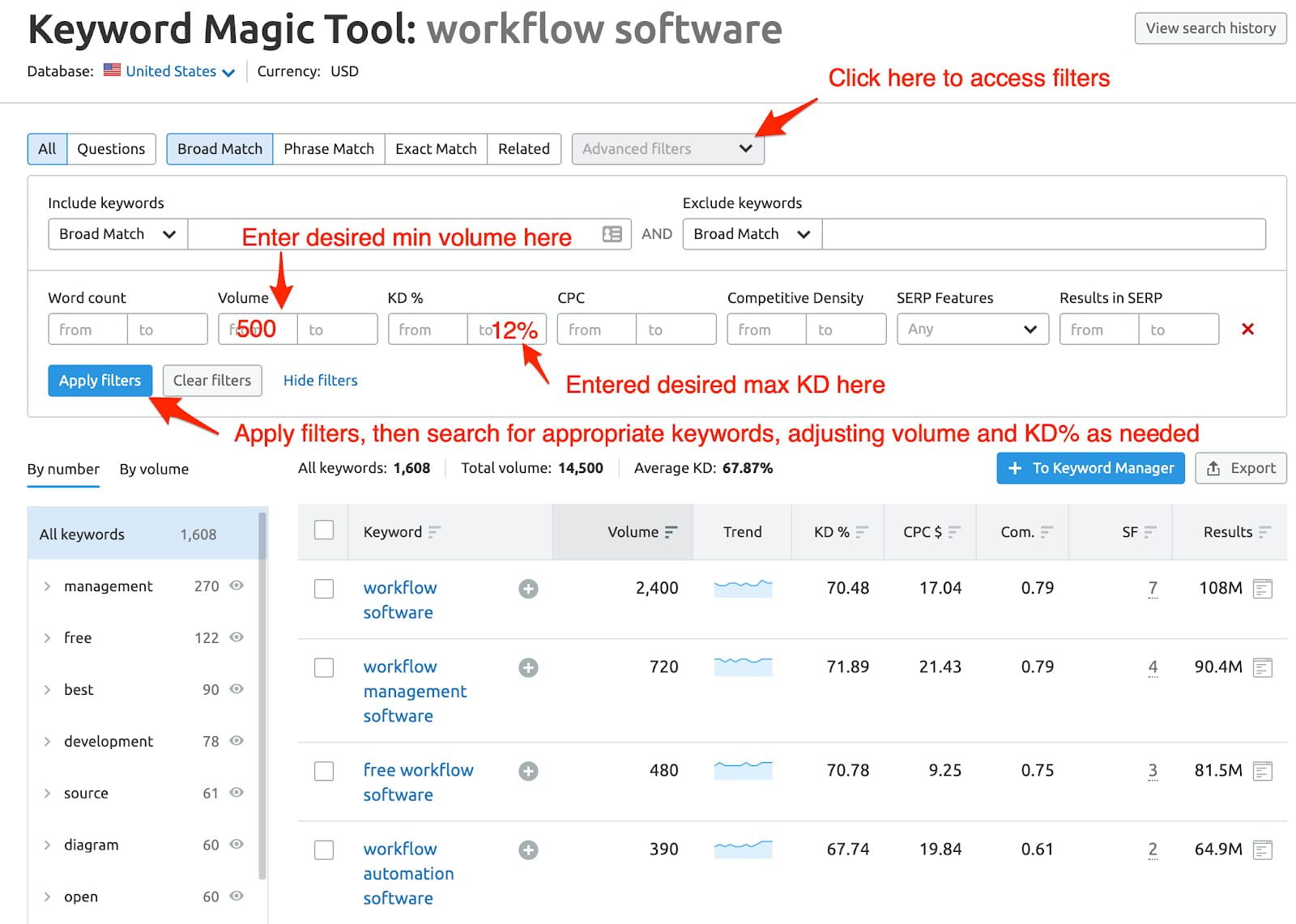Image resolution: width=1296 pixels, height=924 pixels.
Task: Select Broad Match tab
Action: click(x=220, y=149)
